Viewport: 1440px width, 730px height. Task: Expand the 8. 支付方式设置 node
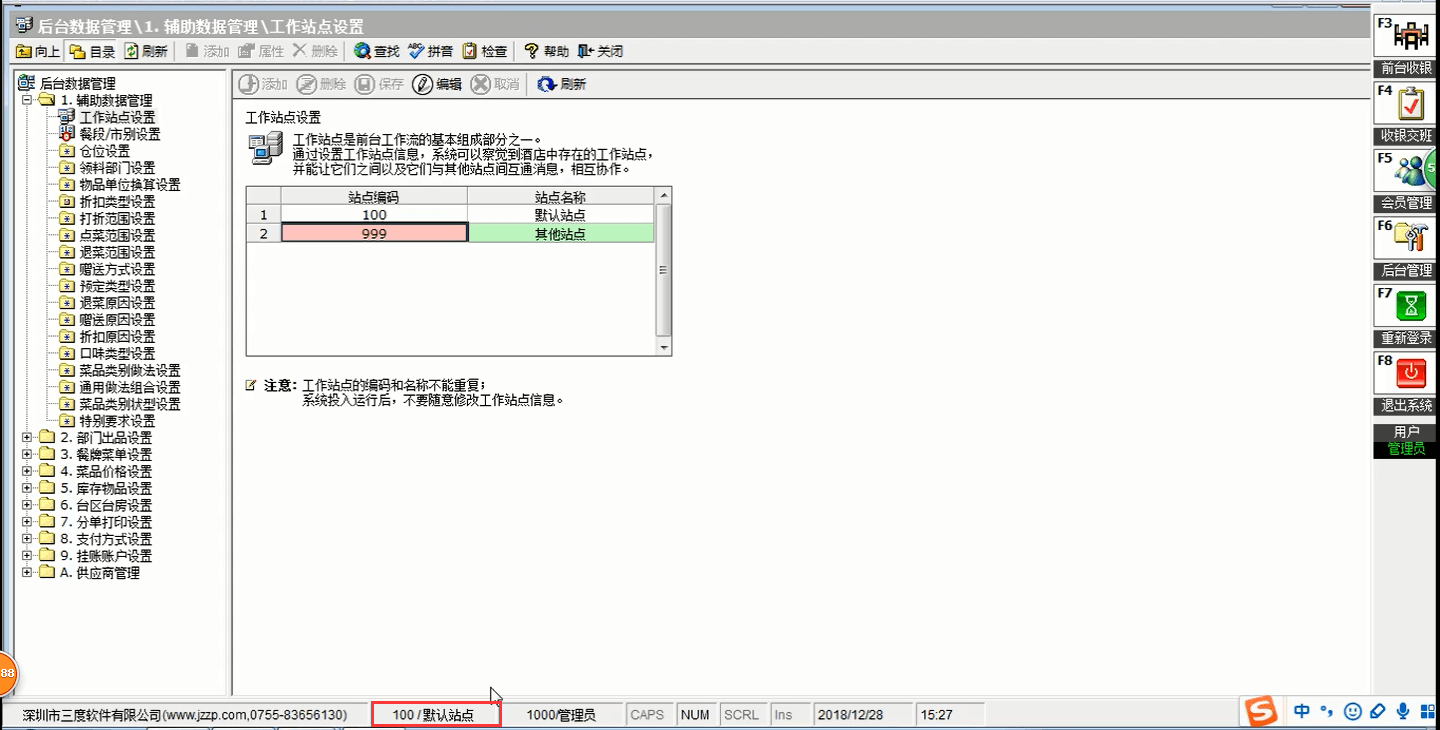[27, 539]
